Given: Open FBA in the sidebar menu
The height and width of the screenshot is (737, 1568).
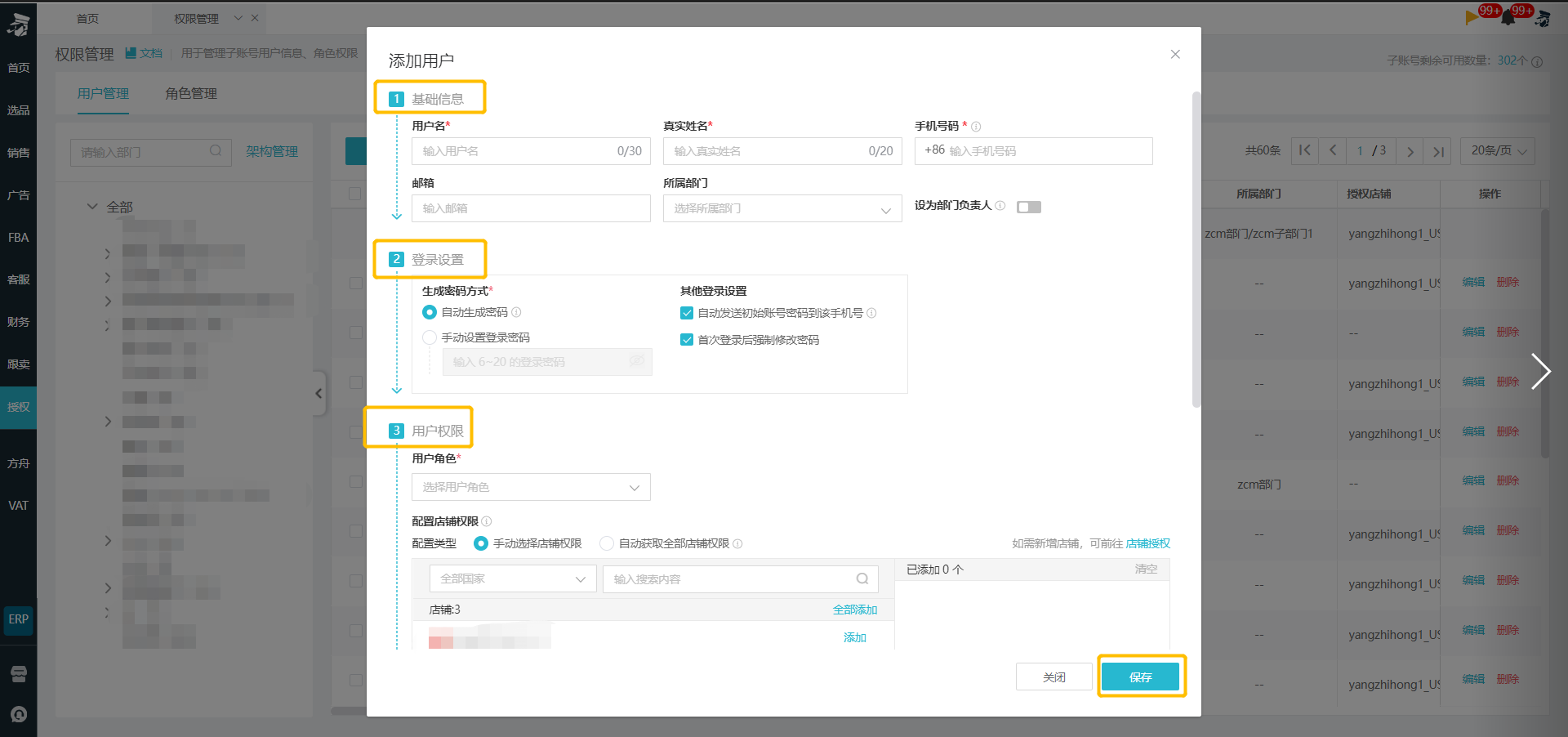Looking at the screenshot, I should 18,238.
